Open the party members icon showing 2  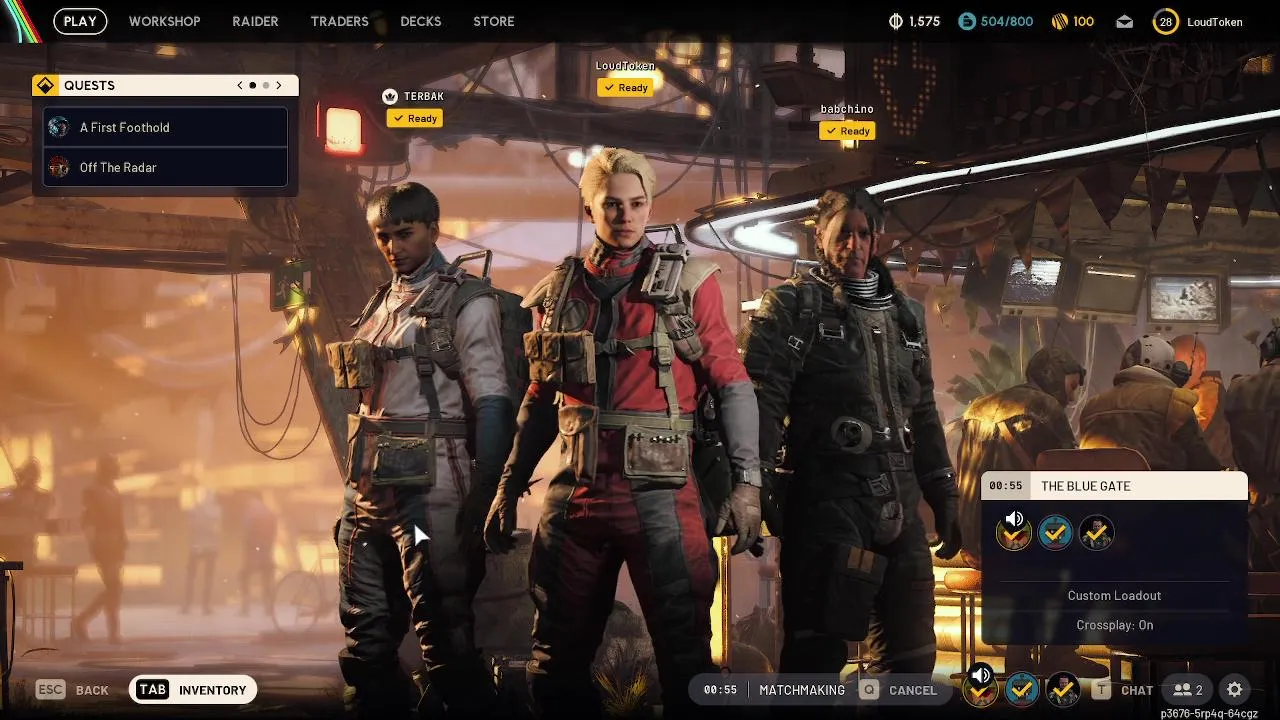coord(1188,690)
